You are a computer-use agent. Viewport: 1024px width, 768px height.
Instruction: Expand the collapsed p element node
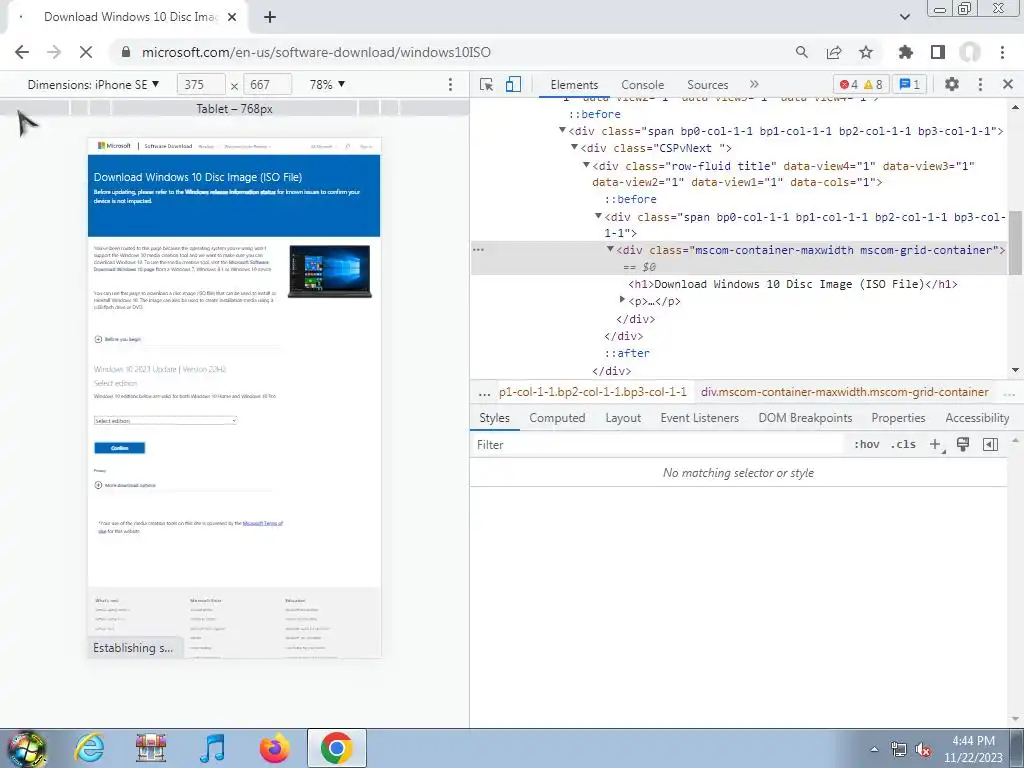pyautogui.click(x=622, y=299)
